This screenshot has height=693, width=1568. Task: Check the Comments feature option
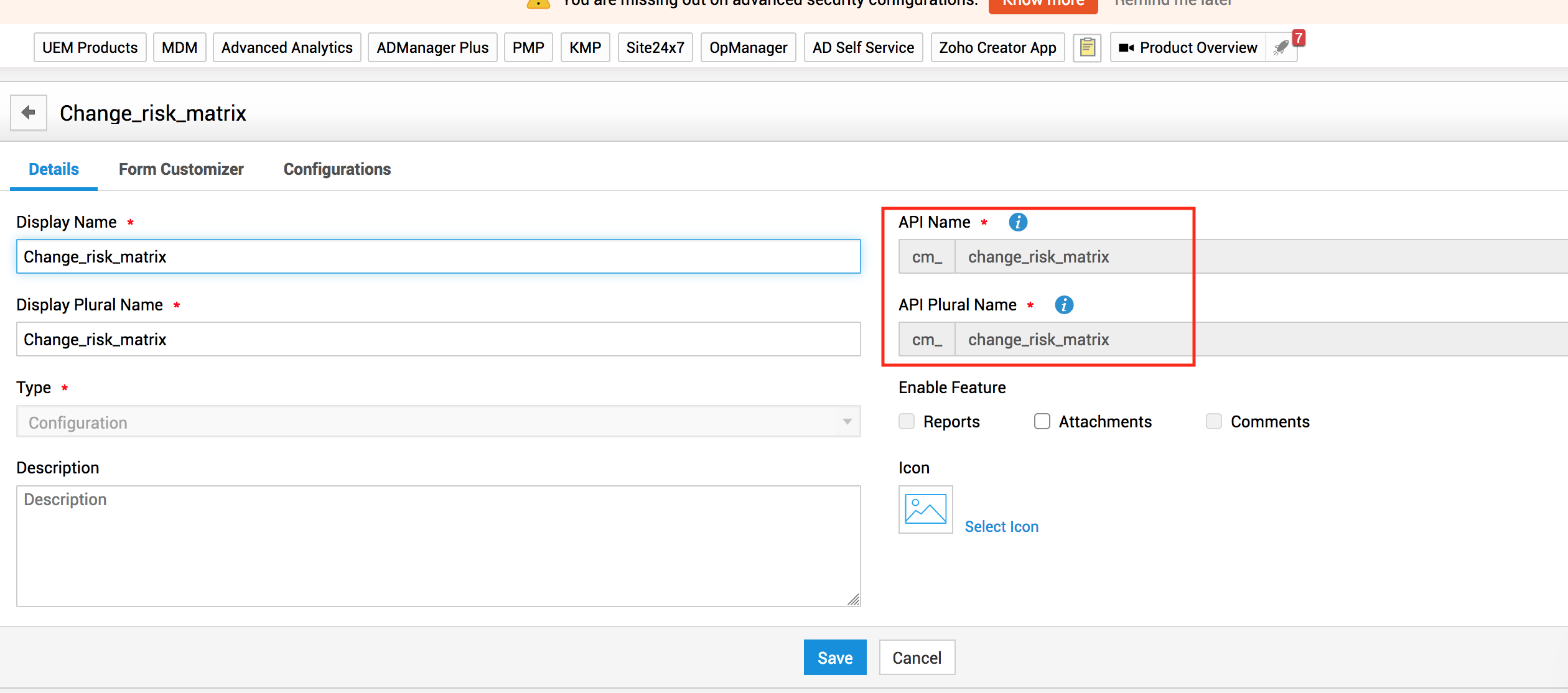[1213, 422]
